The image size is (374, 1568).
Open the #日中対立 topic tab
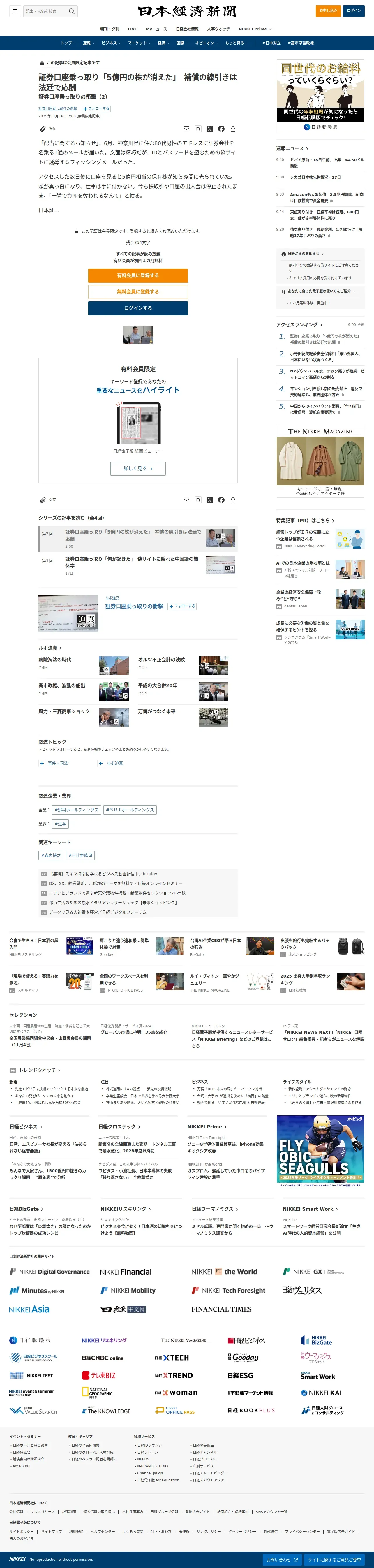click(271, 43)
